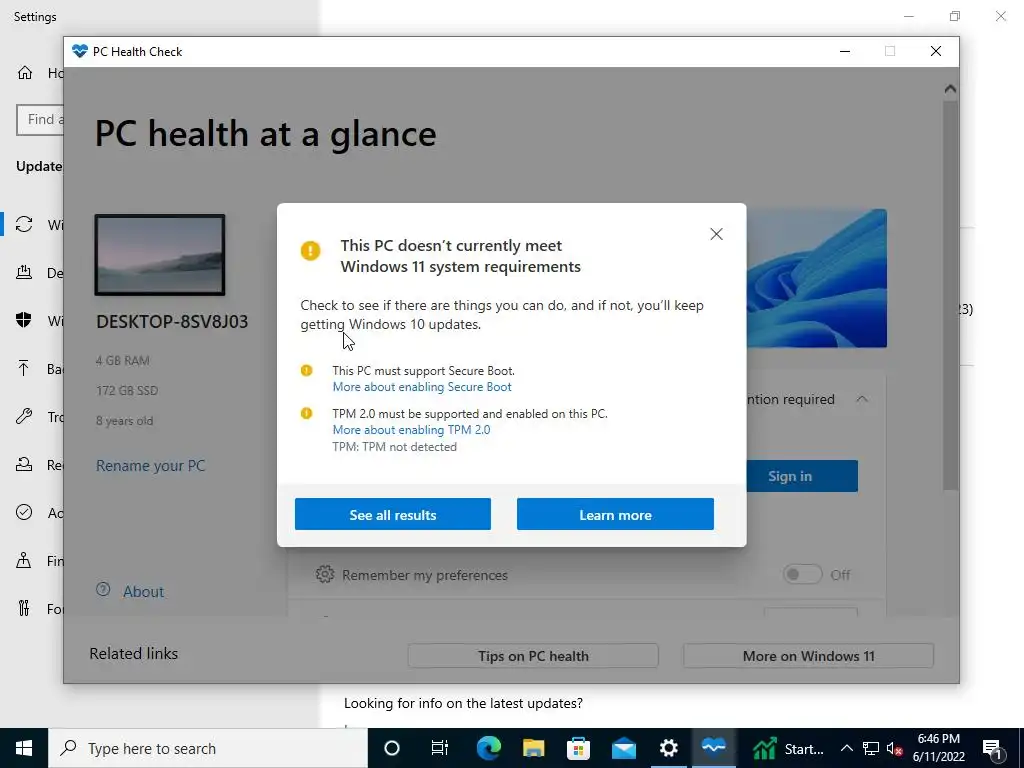Select Find my device icon in Settings
The height and width of the screenshot is (768, 1024).
24,560
